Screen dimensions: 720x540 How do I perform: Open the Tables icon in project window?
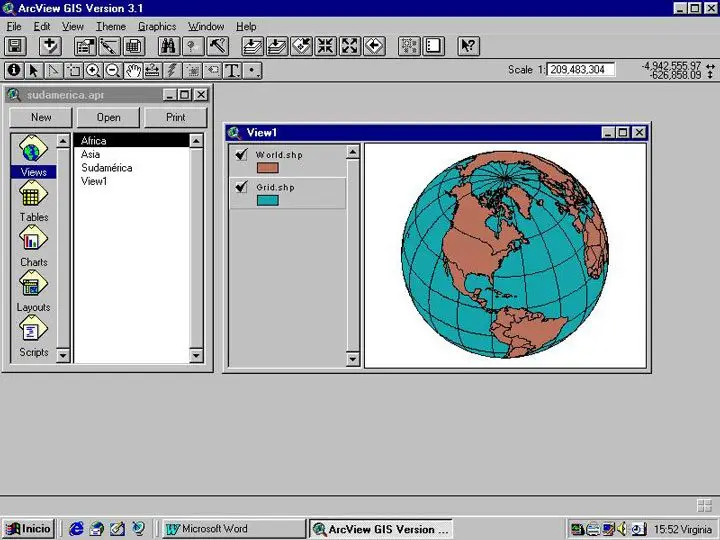click(x=33, y=199)
